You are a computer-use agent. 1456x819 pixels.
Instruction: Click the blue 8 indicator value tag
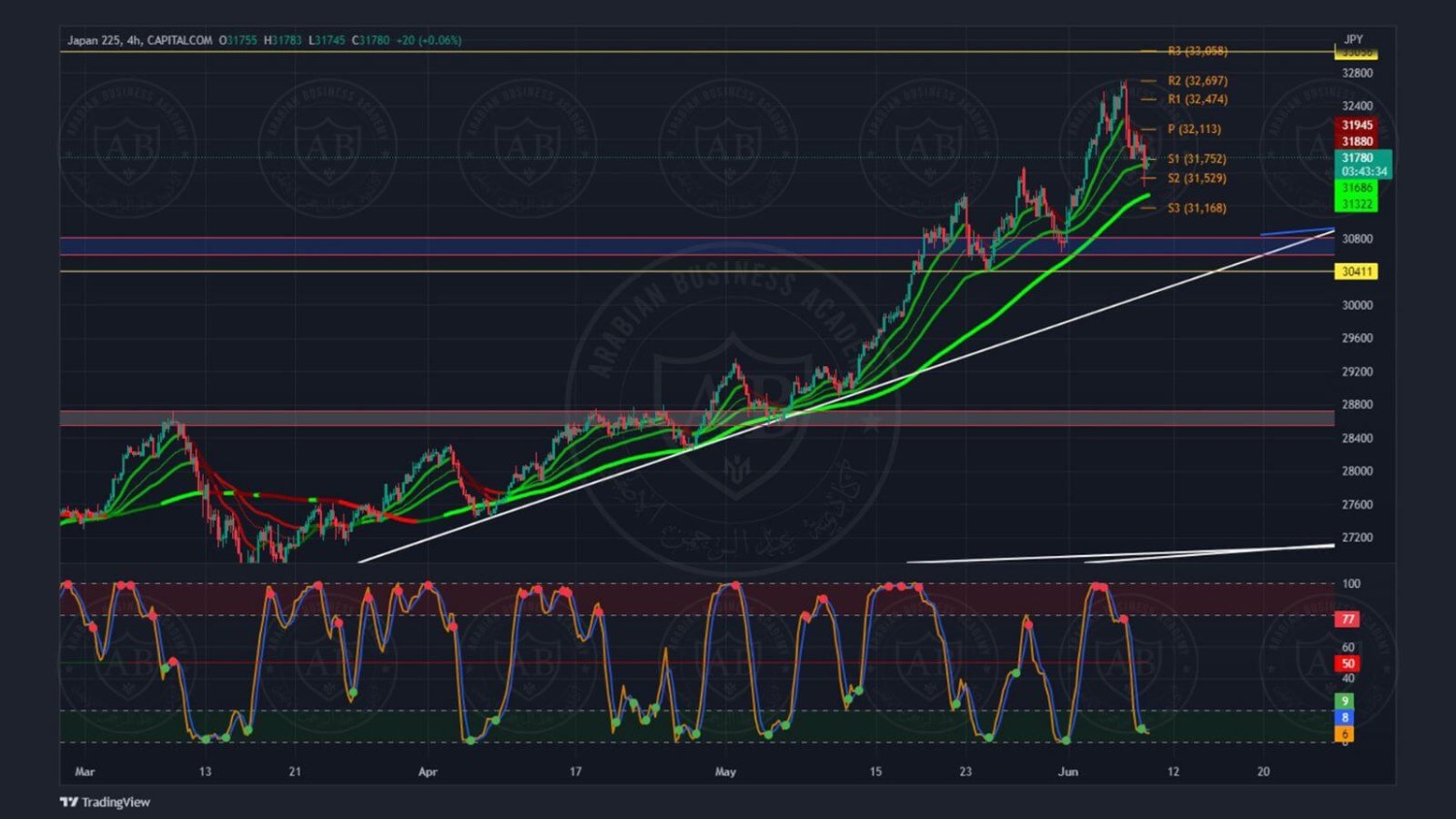(1344, 718)
